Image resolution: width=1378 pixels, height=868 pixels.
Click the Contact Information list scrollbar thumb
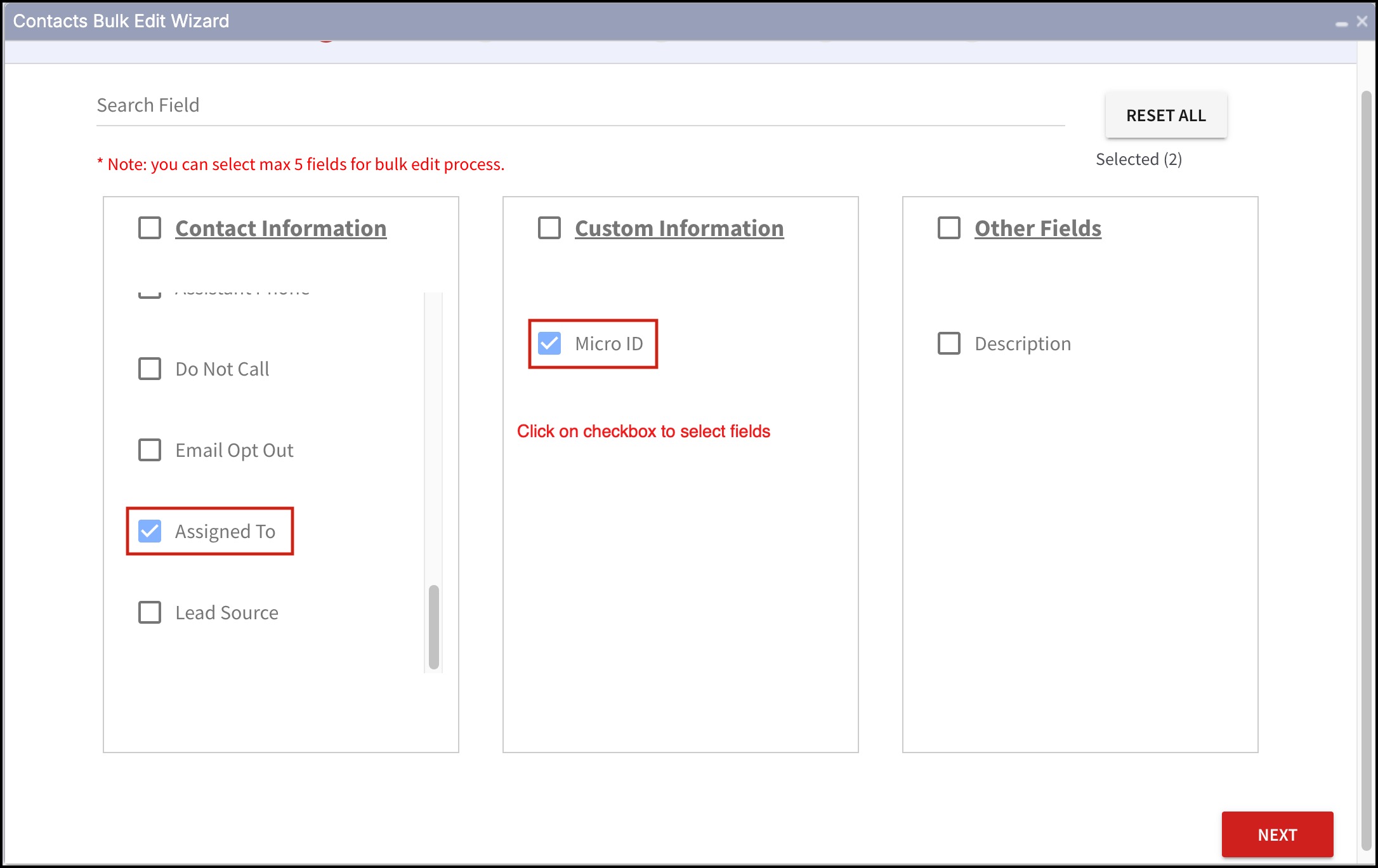pos(434,626)
